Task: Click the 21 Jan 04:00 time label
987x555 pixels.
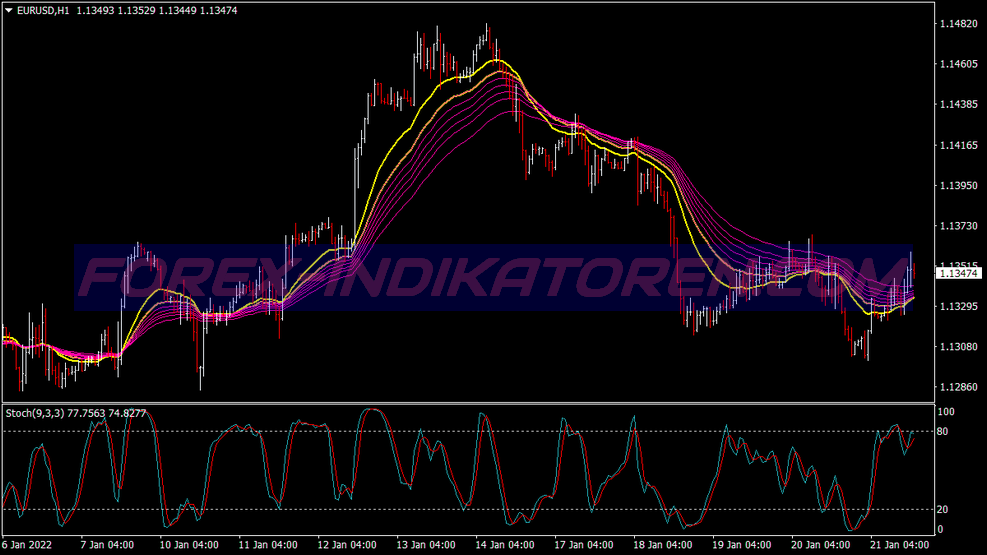Action: coord(900,545)
